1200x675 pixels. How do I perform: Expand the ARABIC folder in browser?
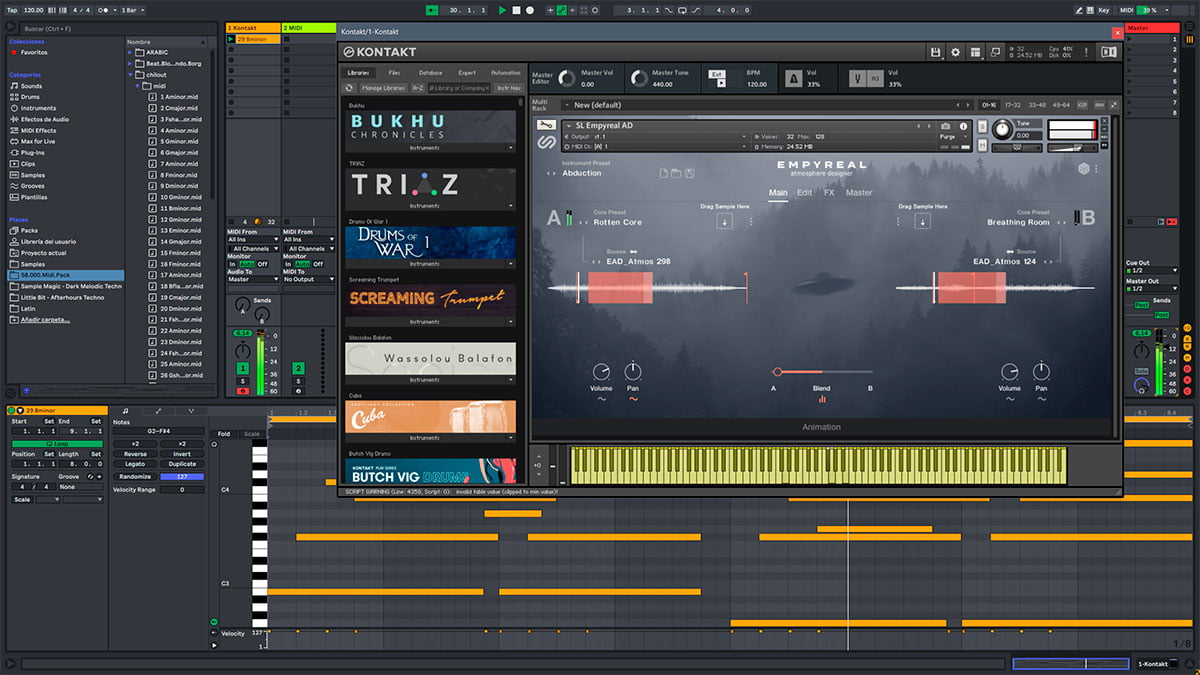(131, 52)
